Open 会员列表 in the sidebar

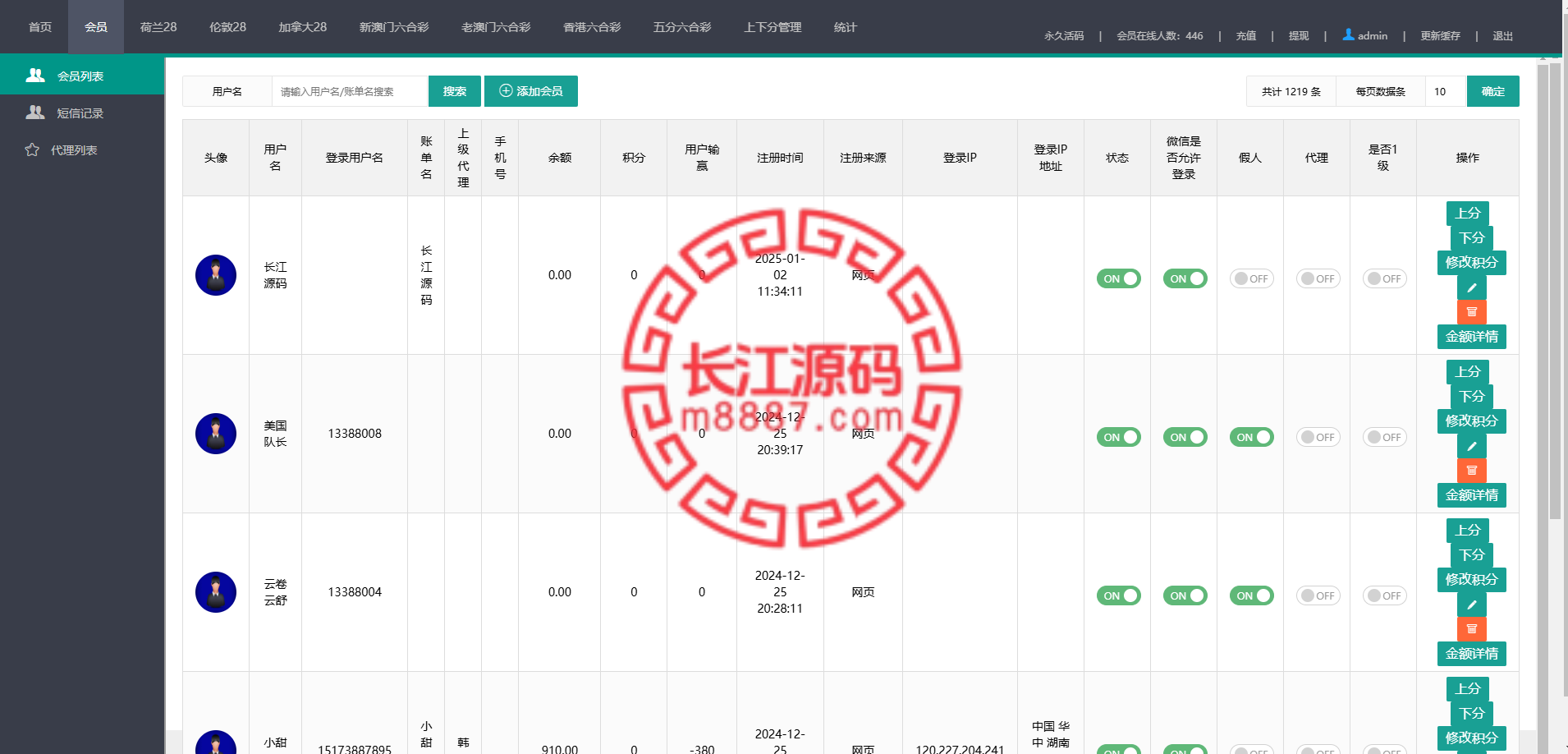82,76
